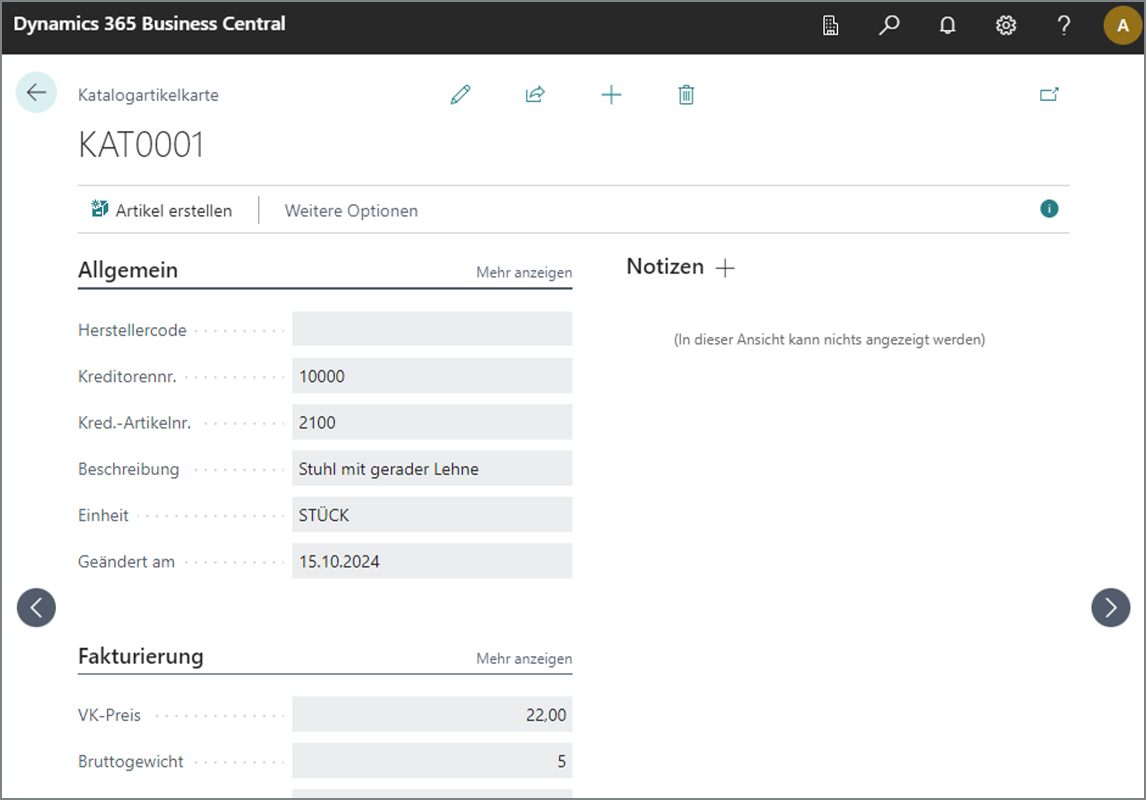Click the search magnifier in top bar
The width and height of the screenshot is (1146, 800).
[x=889, y=26]
